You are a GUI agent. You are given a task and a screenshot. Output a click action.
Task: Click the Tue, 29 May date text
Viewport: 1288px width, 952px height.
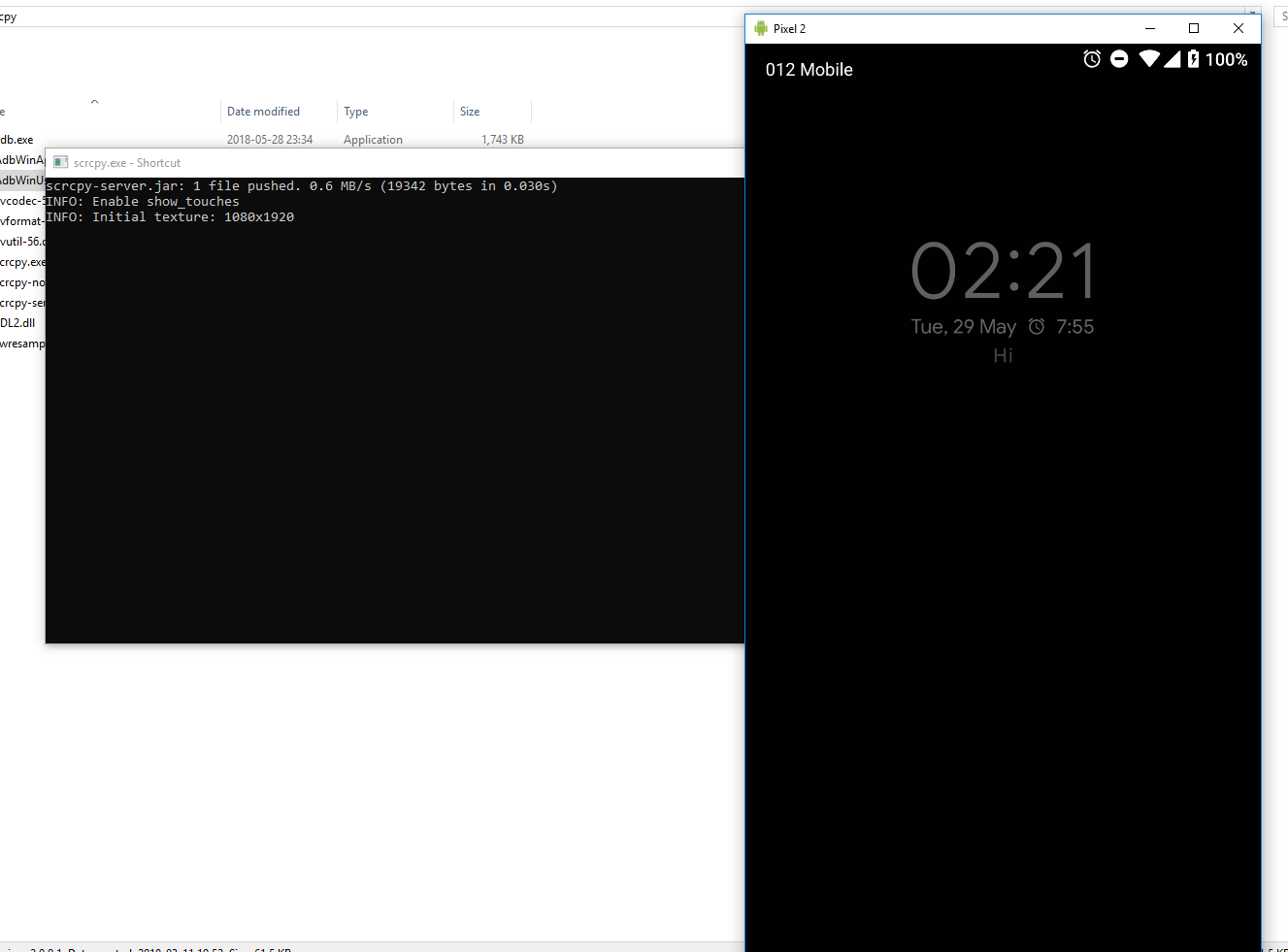click(x=963, y=326)
